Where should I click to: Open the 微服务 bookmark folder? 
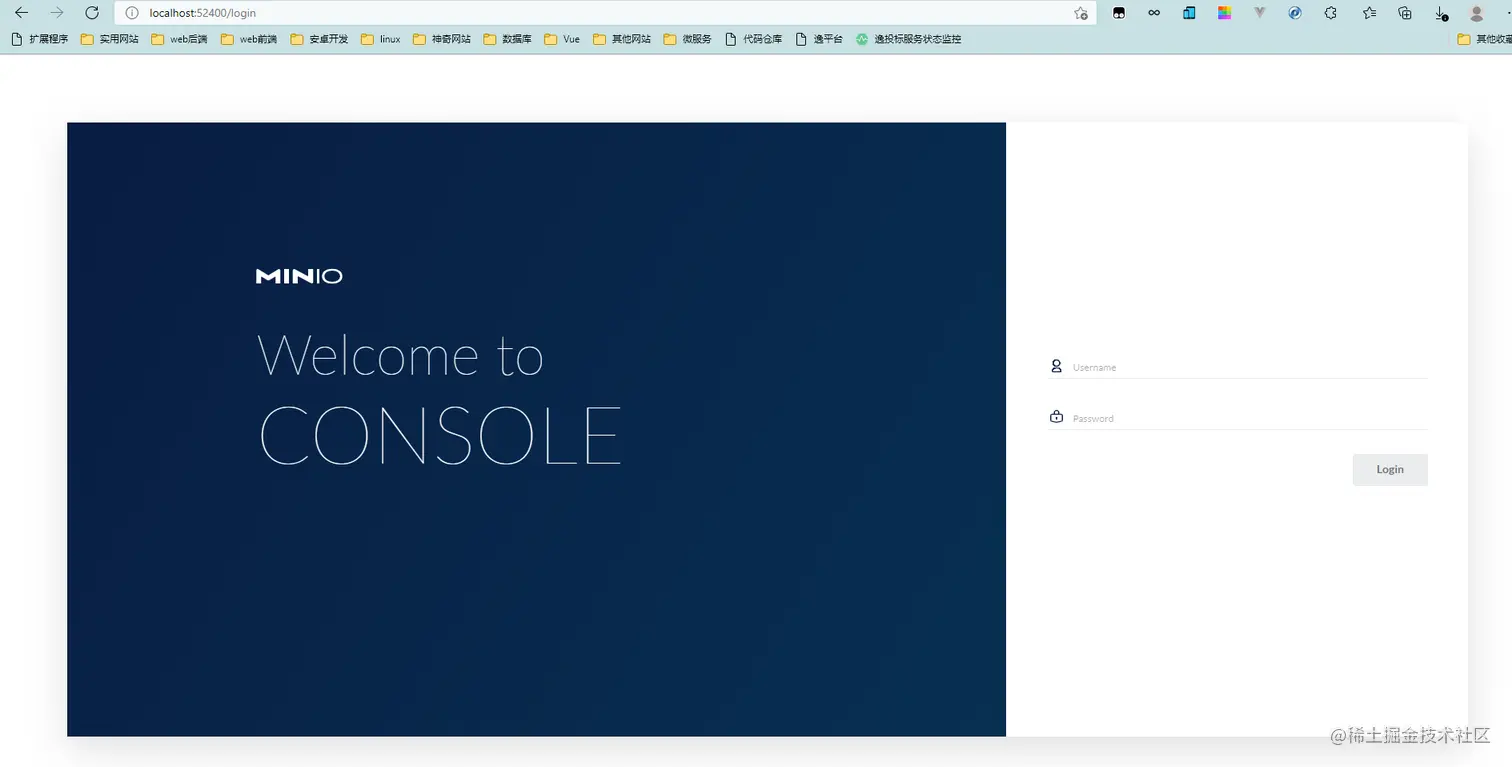688,39
